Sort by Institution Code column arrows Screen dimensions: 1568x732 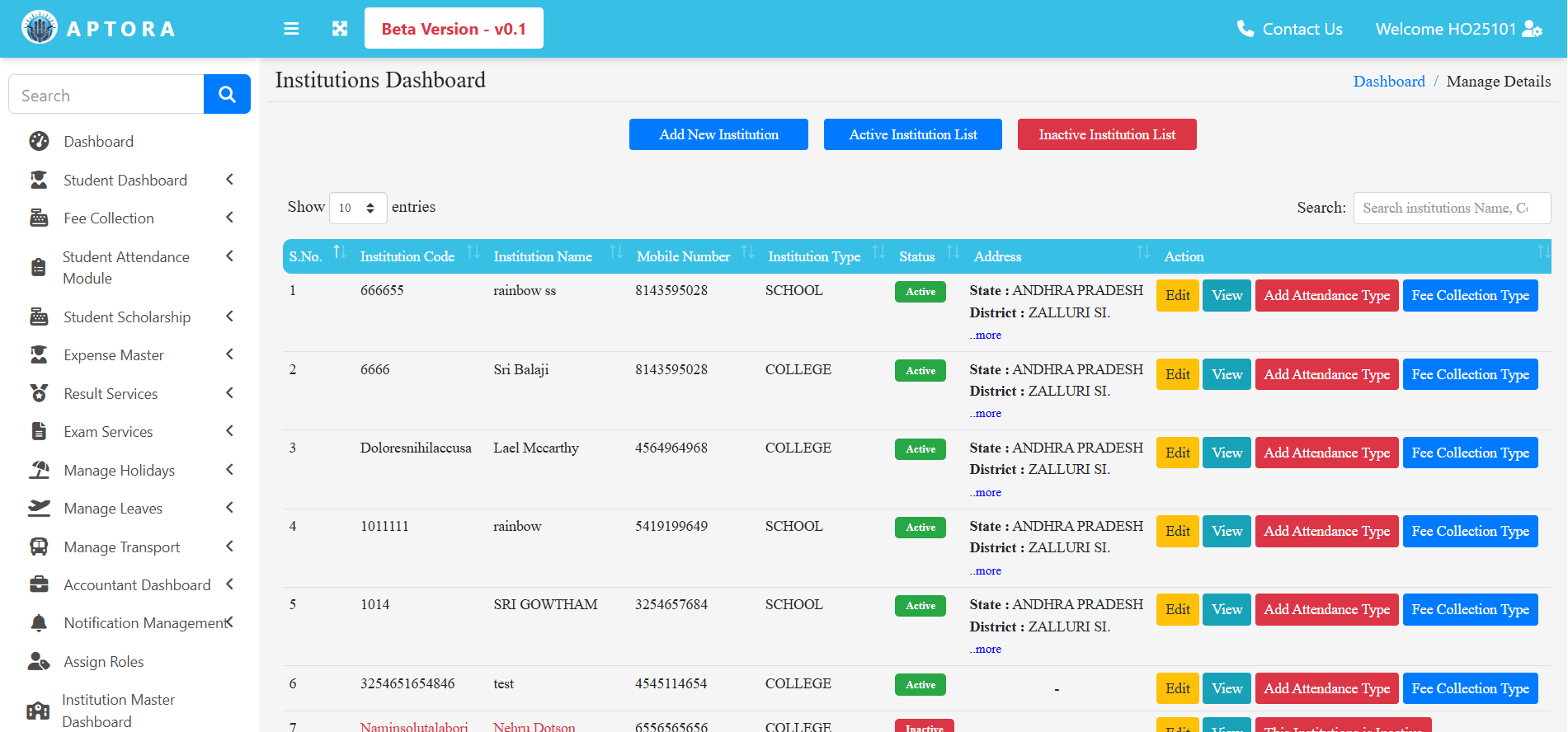[x=473, y=251]
